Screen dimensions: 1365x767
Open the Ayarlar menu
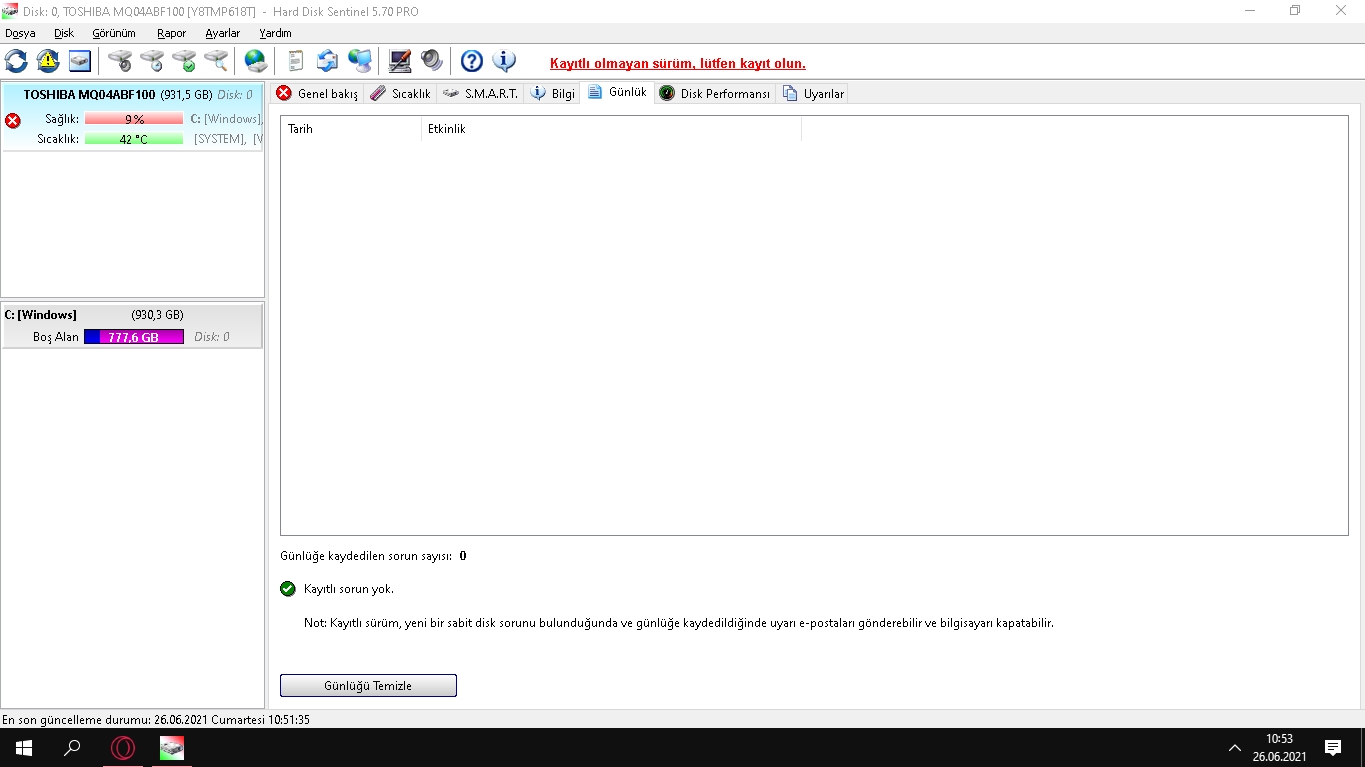[x=222, y=33]
